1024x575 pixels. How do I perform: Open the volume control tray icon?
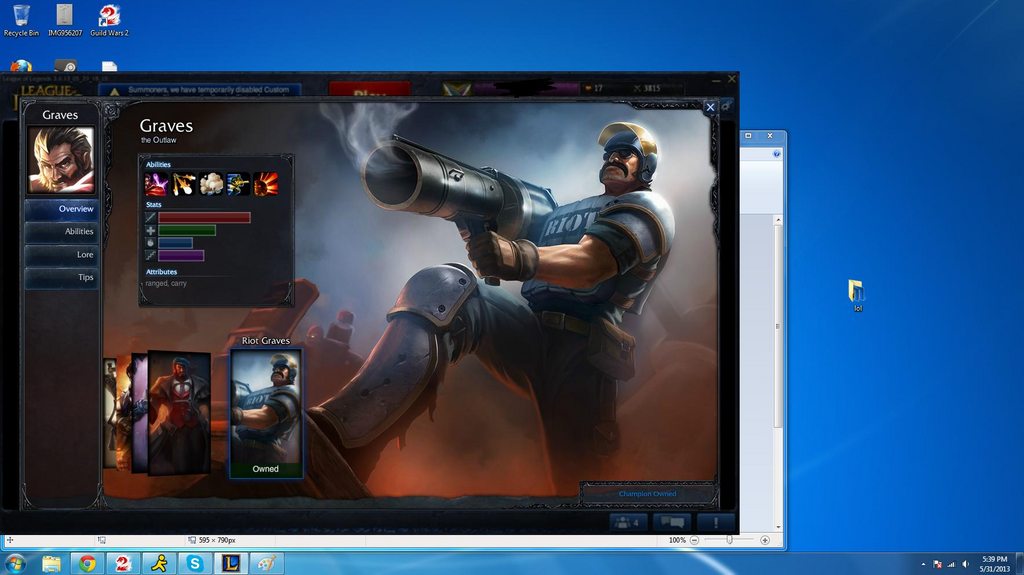(965, 564)
